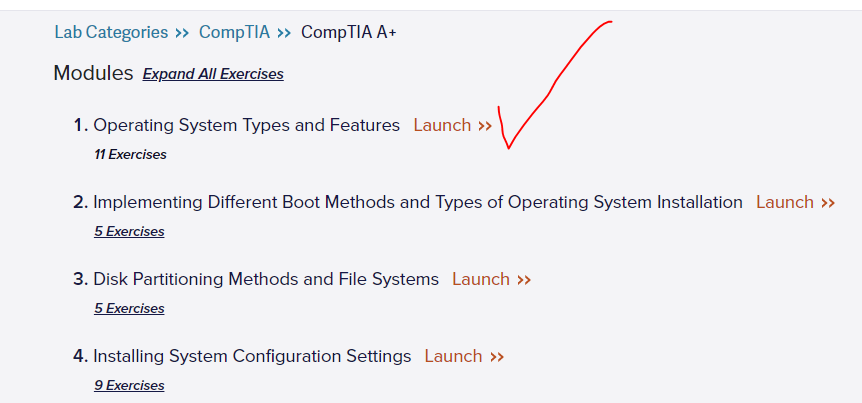Expand 5 Exercises under Disk Partitioning module
Viewport: 862px width, 403px height.
click(x=129, y=309)
